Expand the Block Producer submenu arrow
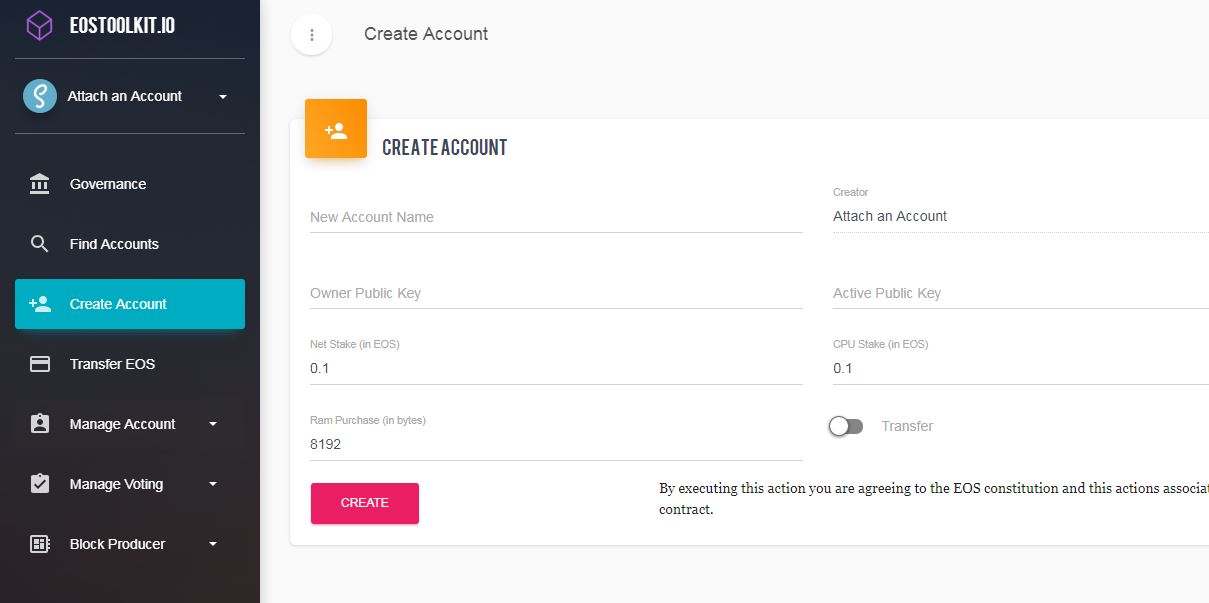The height and width of the screenshot is (603, 1209). coord(213,544)
